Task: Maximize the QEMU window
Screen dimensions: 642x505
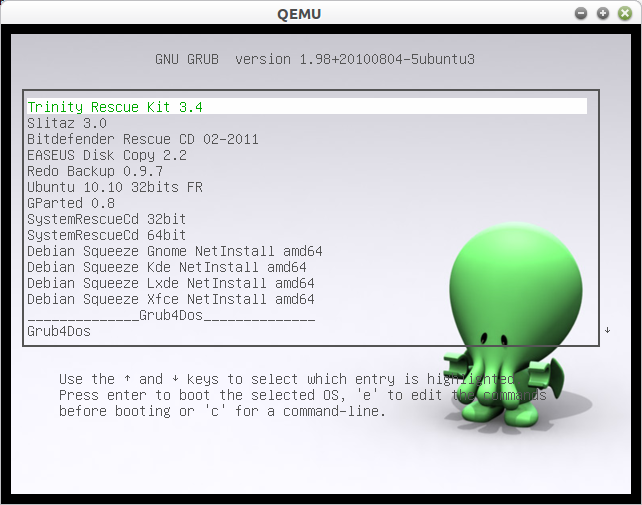Action: 603,14
